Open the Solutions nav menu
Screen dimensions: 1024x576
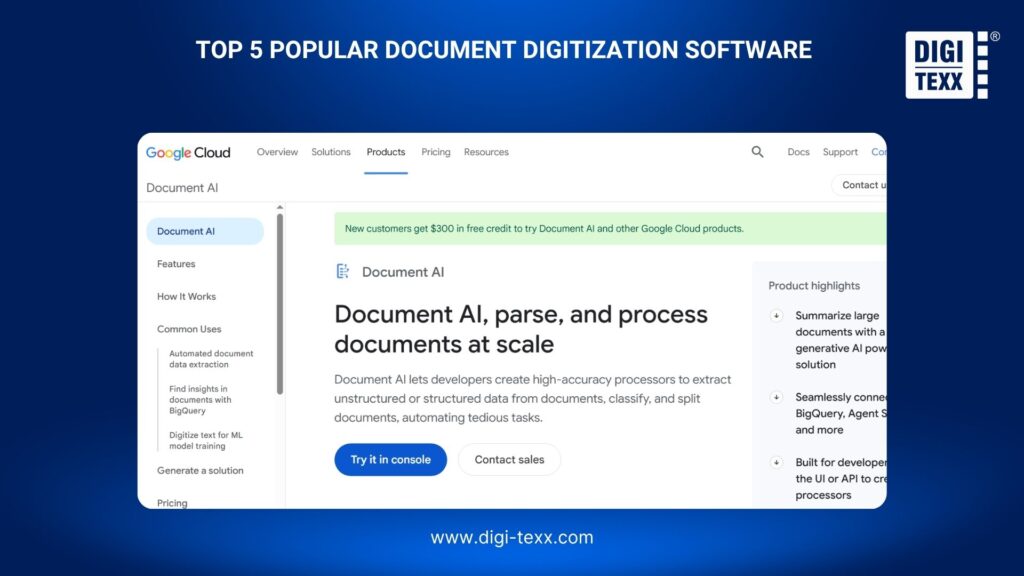pos(330,152)
